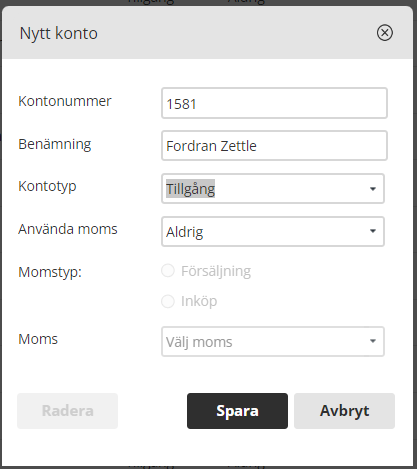This screenshot has width=417, height=469.
Task: Click the Nytt konto dialog title
Action: (59, 33)
